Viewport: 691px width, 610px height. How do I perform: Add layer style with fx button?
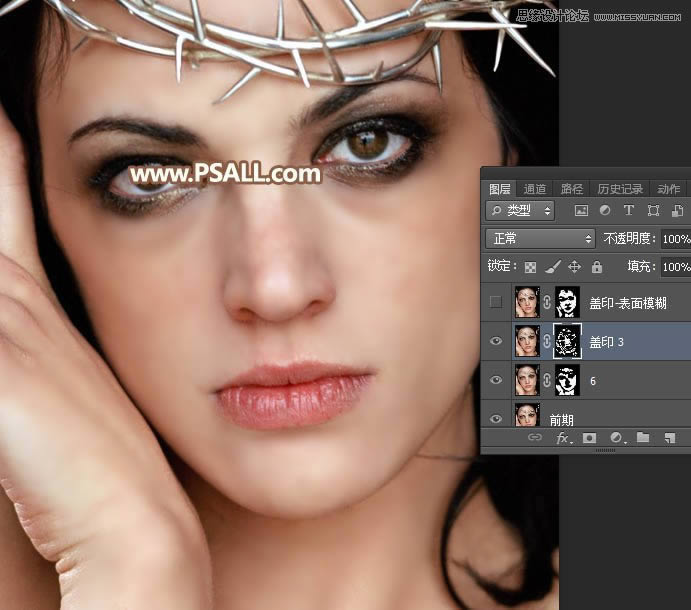(x=563, y=438)
